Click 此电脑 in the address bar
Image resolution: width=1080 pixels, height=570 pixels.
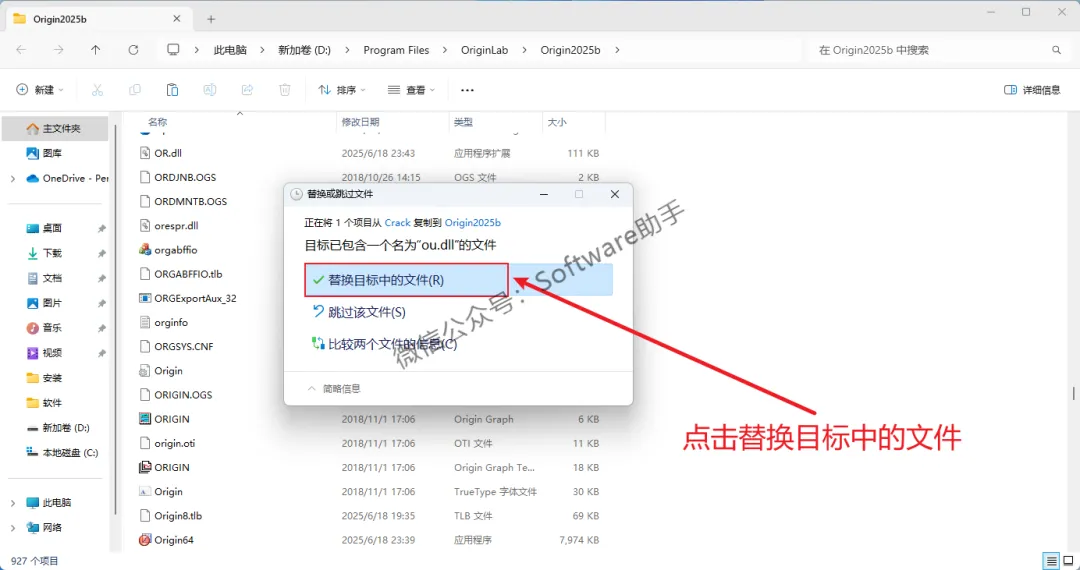230,50
